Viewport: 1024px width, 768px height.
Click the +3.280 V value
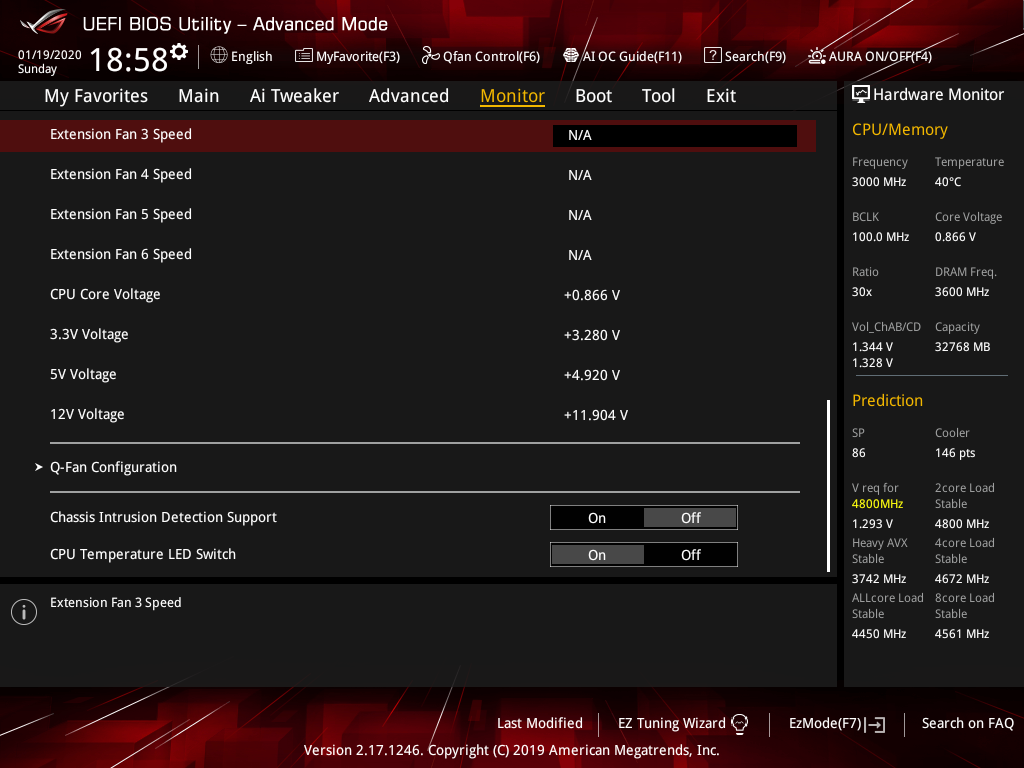(x=592, y=336)
